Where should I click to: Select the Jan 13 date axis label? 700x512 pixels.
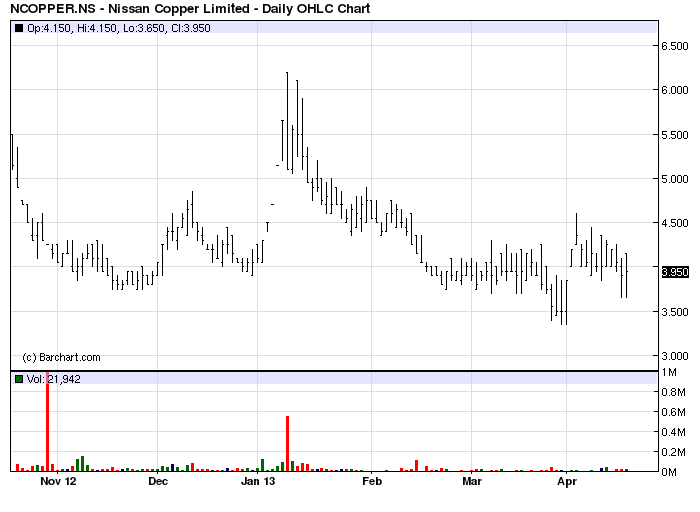pos(258,481)
